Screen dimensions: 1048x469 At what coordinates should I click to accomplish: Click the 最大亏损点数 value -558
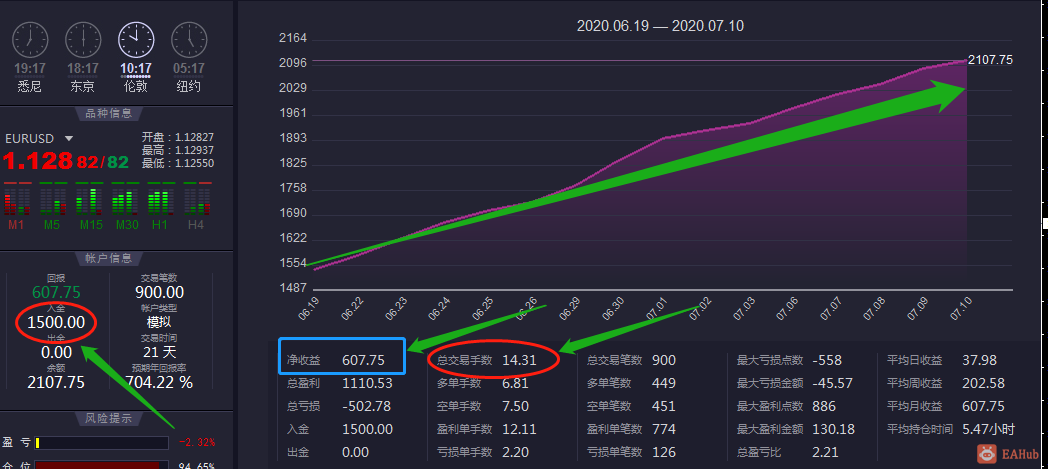click(827, 360)
